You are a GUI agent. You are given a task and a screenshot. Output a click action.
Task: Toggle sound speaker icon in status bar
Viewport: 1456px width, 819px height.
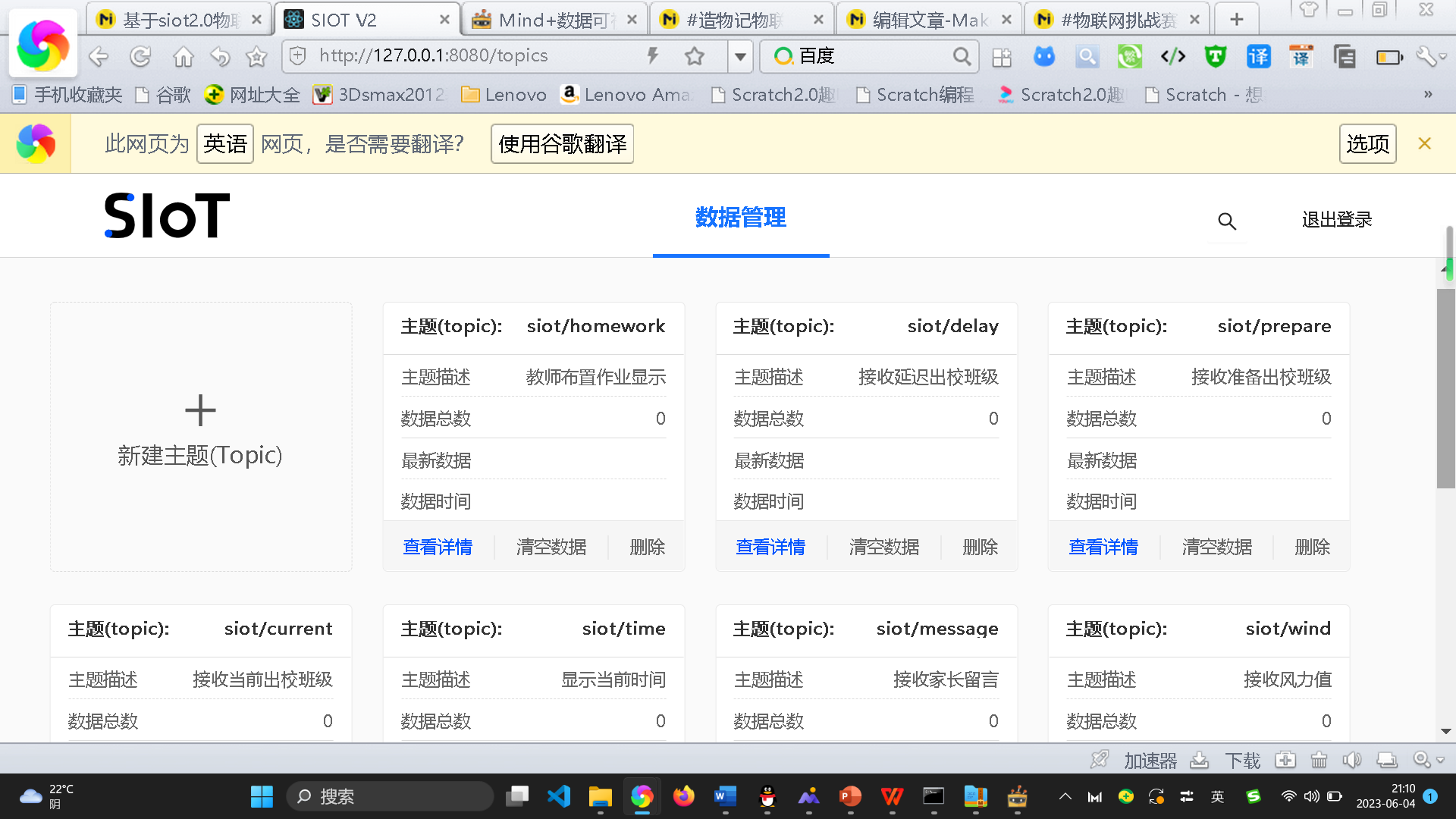click(x=1351, y=760)
